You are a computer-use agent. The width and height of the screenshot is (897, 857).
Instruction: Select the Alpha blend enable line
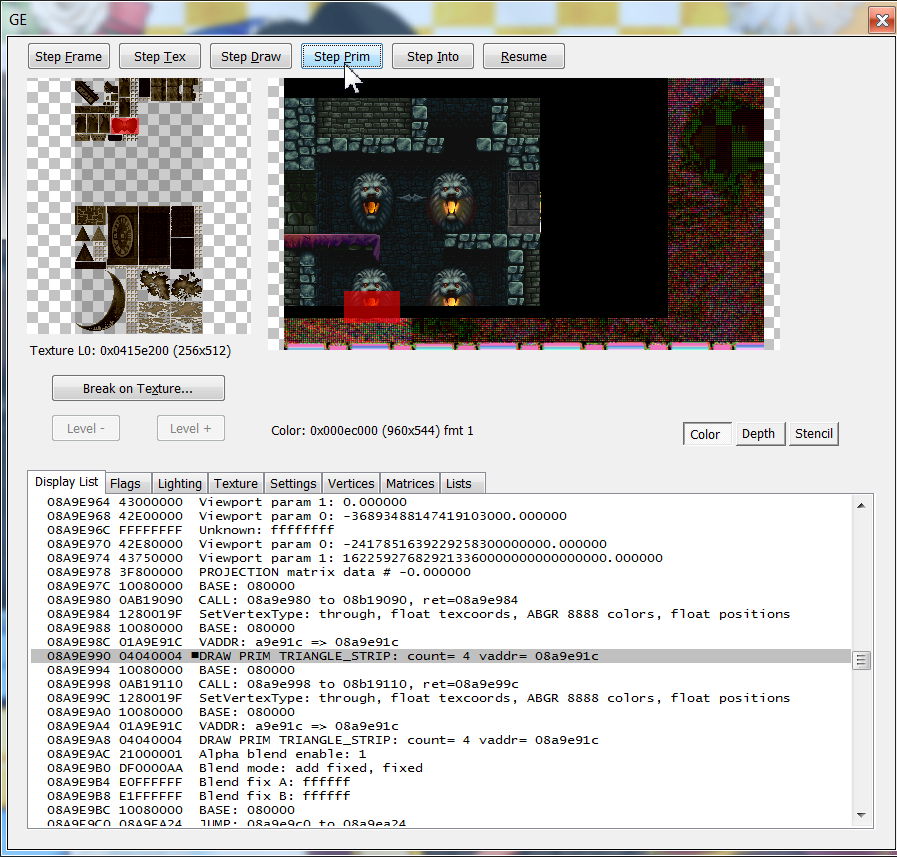pos(282,754)
